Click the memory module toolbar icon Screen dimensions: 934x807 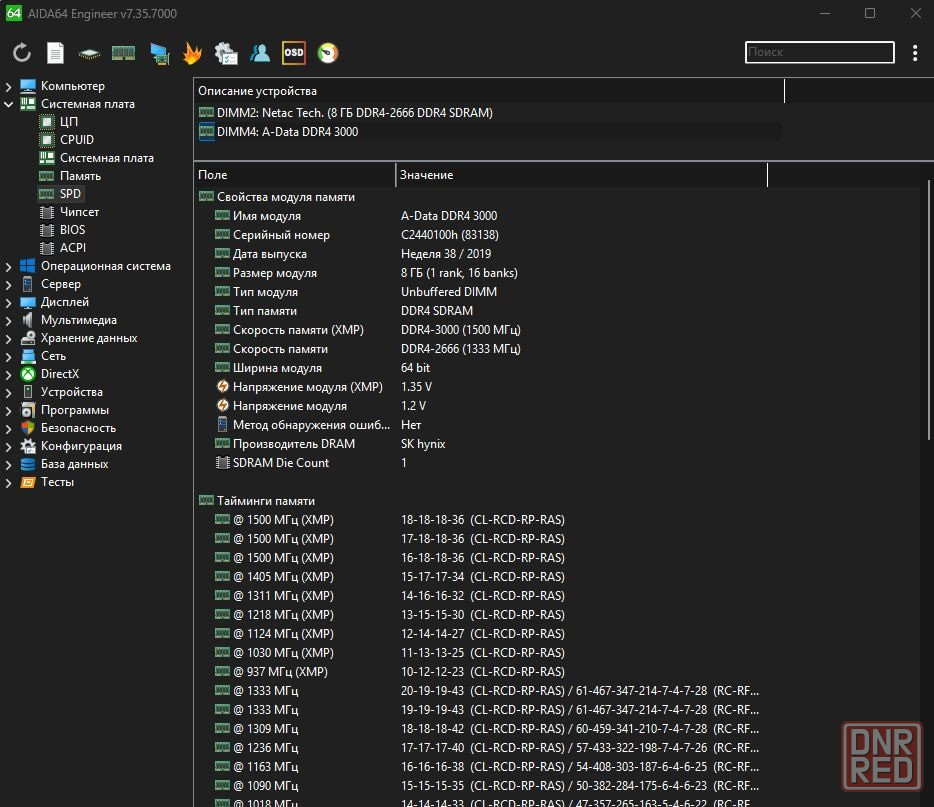(x=123, y=53)
